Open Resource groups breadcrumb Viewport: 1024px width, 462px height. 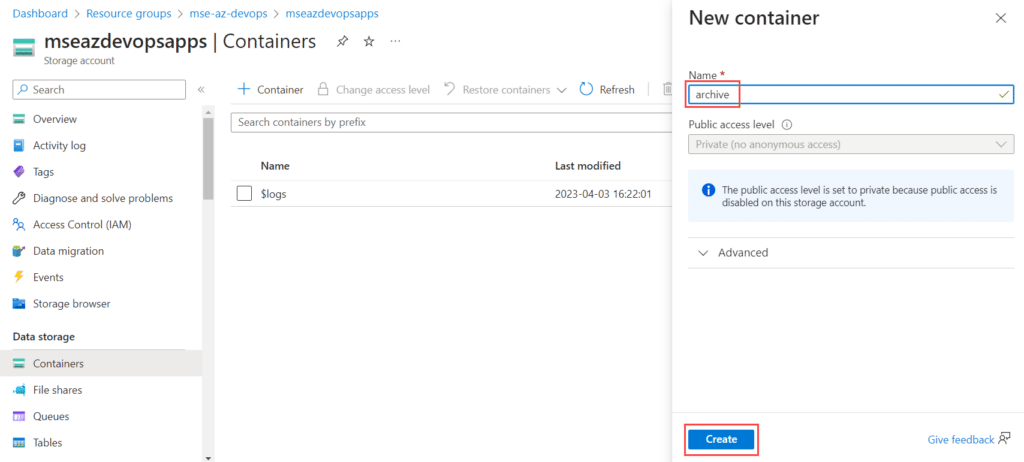[129, 13]
